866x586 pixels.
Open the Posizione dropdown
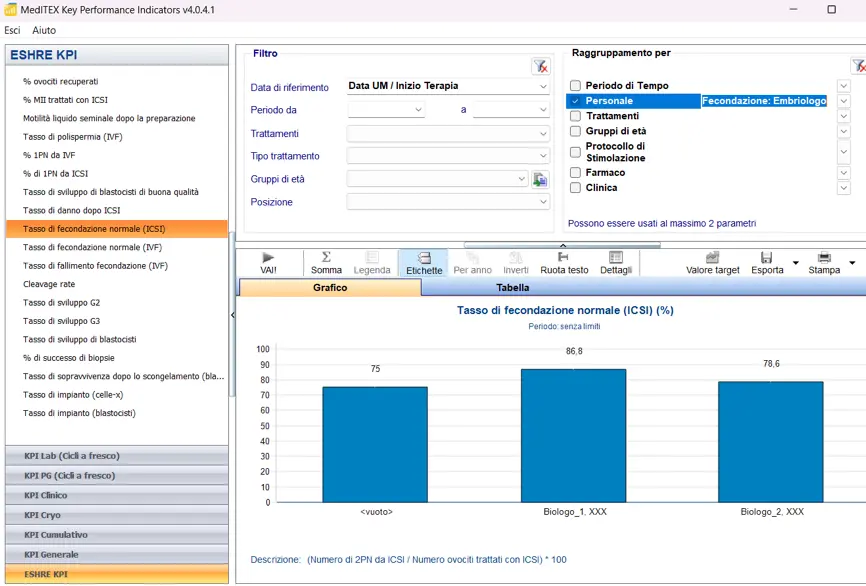(x=448, y=202)
